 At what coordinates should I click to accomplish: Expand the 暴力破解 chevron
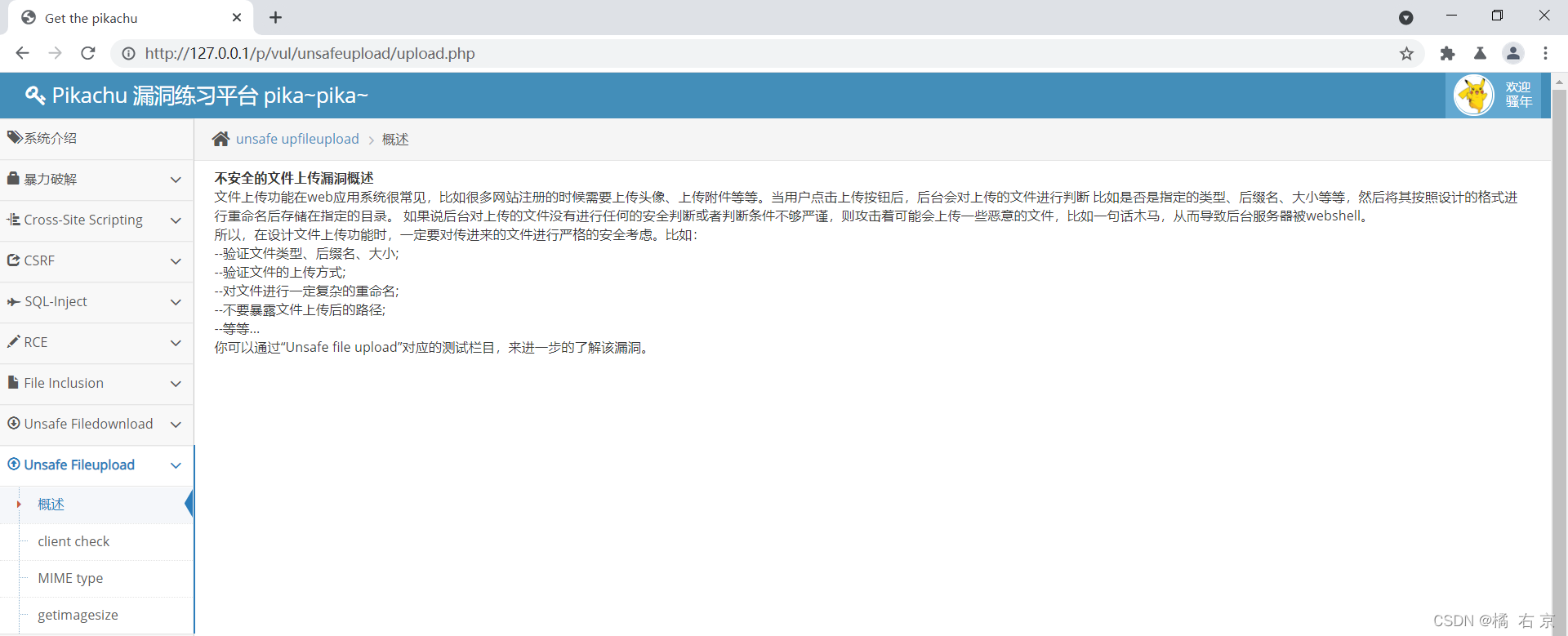[176, 180]
